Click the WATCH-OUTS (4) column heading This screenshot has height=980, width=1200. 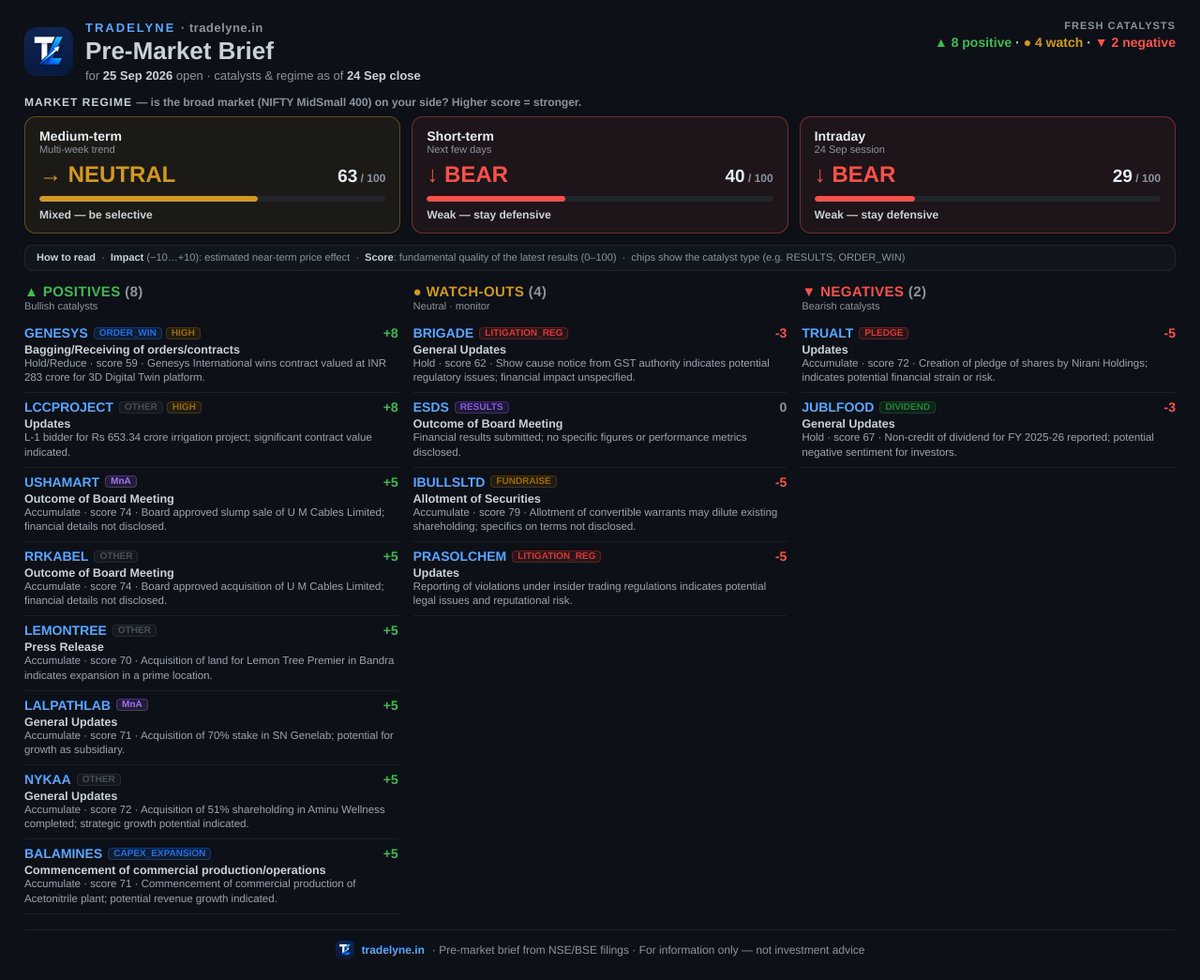480,292
